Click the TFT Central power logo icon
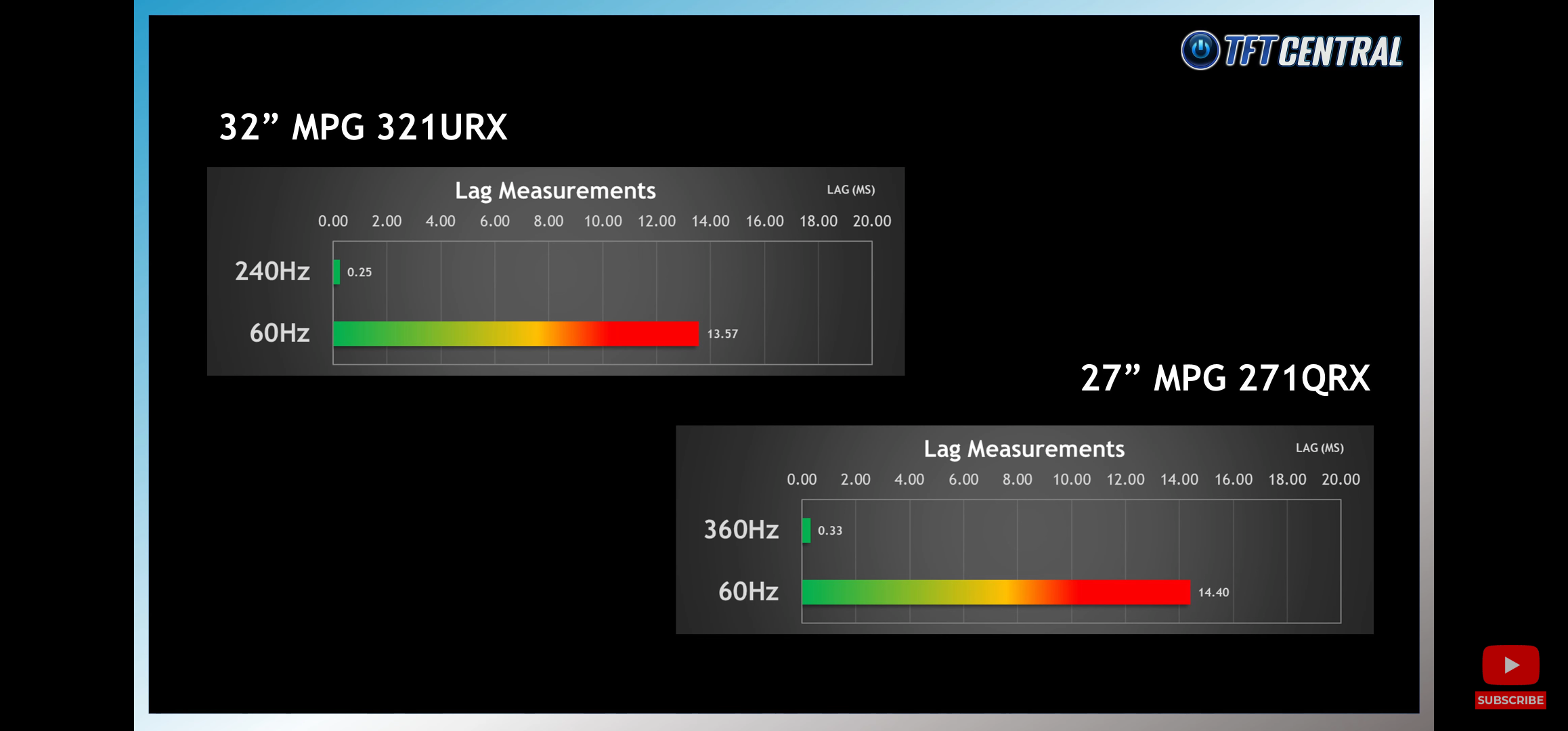The width and height of the screenshot is (1568, 731). tap(1200, 50)
